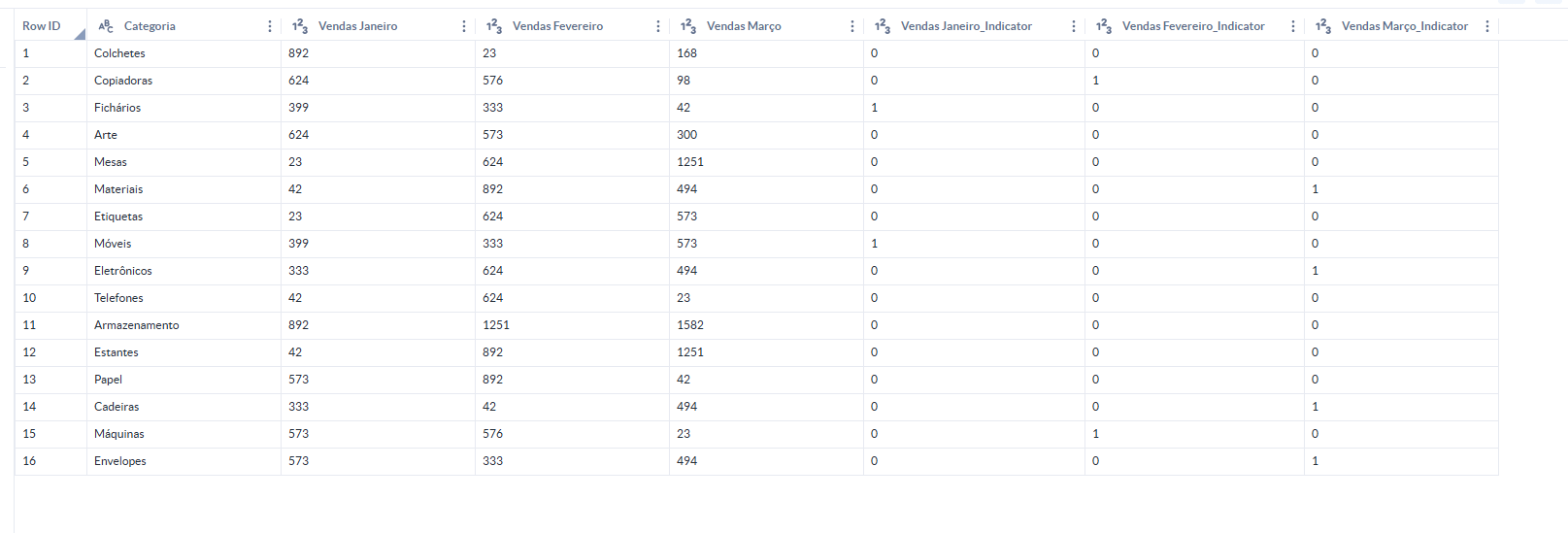The height and width of the screenshot is (533, 1568).
Task: Open the three-dot menu for Vendas Março
Action: (852, 26)
